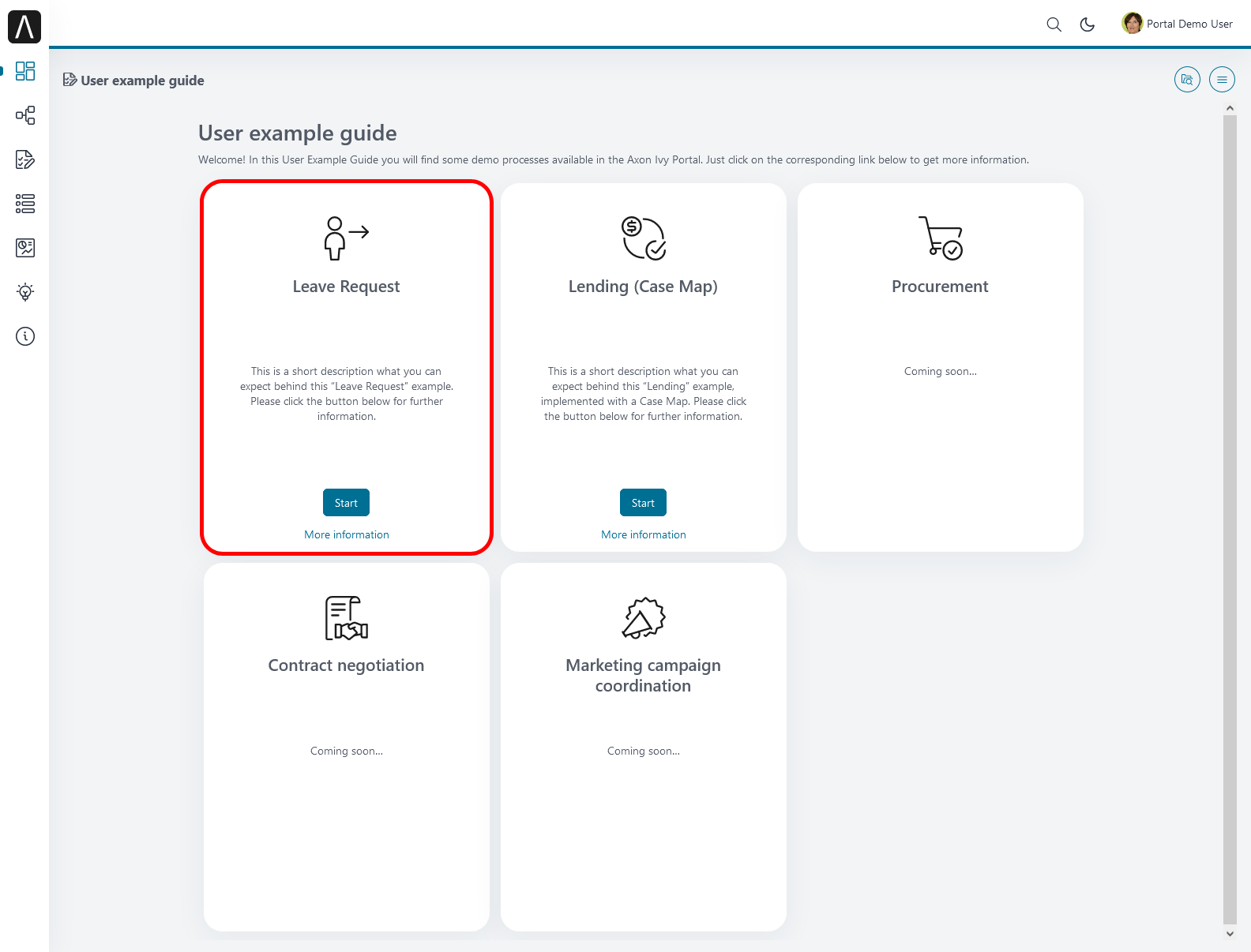The image size is (1251, 952).
Task: Open the lightbulb examples sidebar icon
Action: (25, 292)
